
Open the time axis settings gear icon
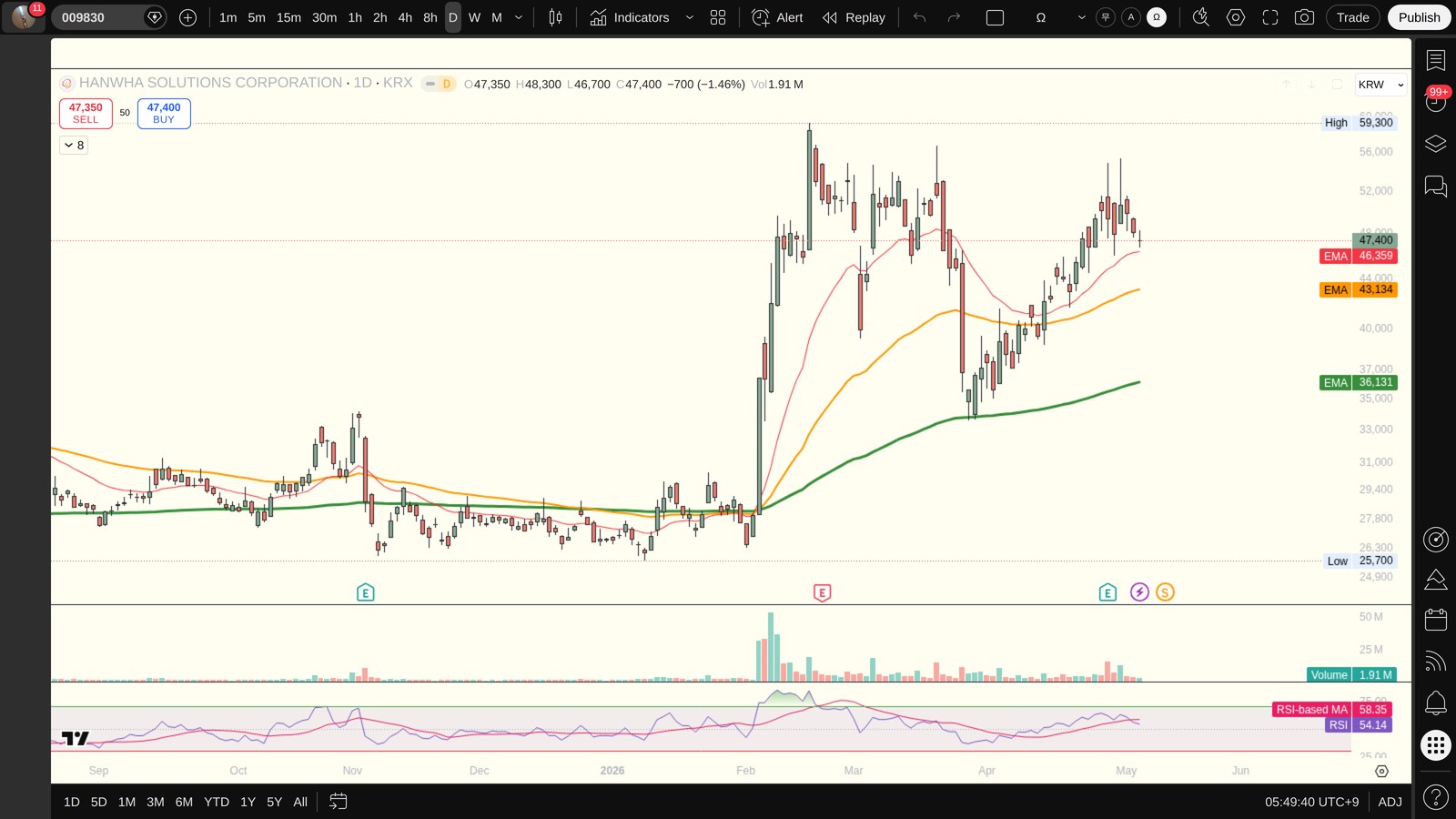[x=1381, y=771]
